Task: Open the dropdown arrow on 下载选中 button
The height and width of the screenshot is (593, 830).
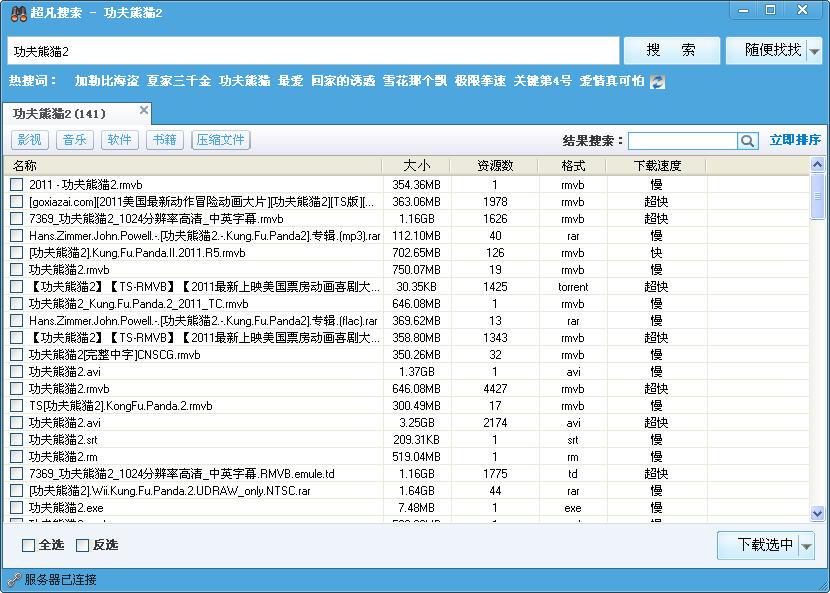Action: [807, 545]
